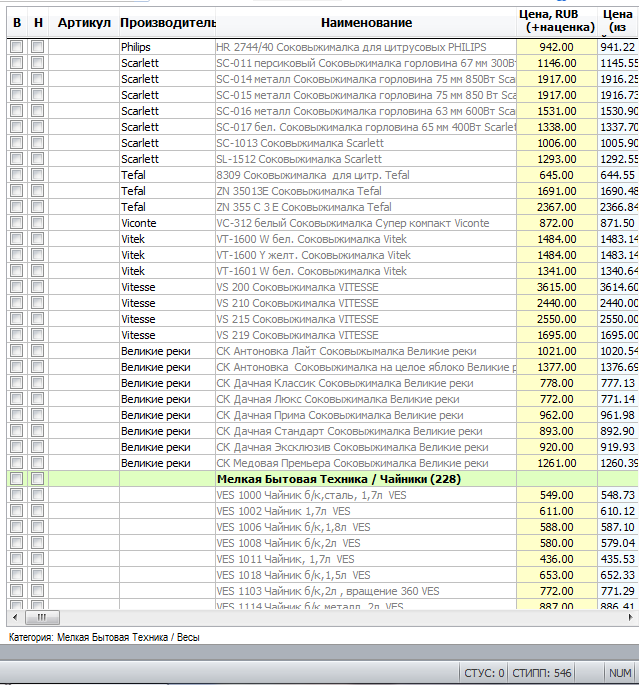The image size is (639, 685).
Task: Click the horizontal scrollbar thumb
Action: coord(42,617)
